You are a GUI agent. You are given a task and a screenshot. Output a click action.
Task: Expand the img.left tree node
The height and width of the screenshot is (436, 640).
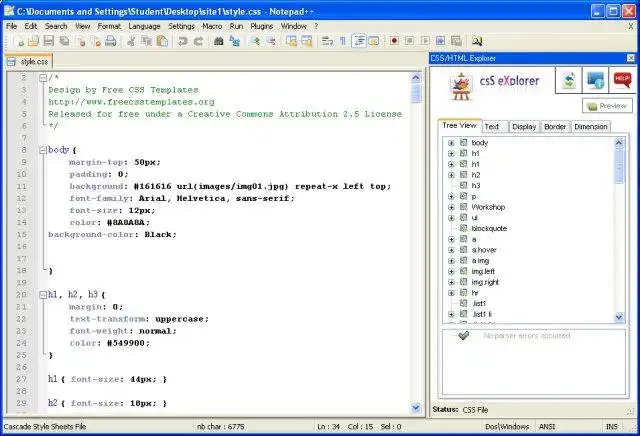pyautogui.click(x=451, y=271)
